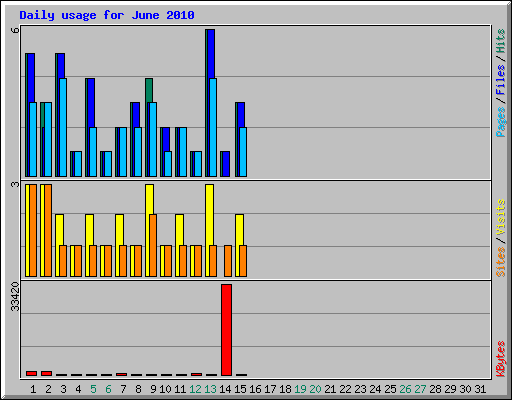Click the "6" top axis value
The height and width of the screenshot is (400, 512).
click(x=15, y=30)
